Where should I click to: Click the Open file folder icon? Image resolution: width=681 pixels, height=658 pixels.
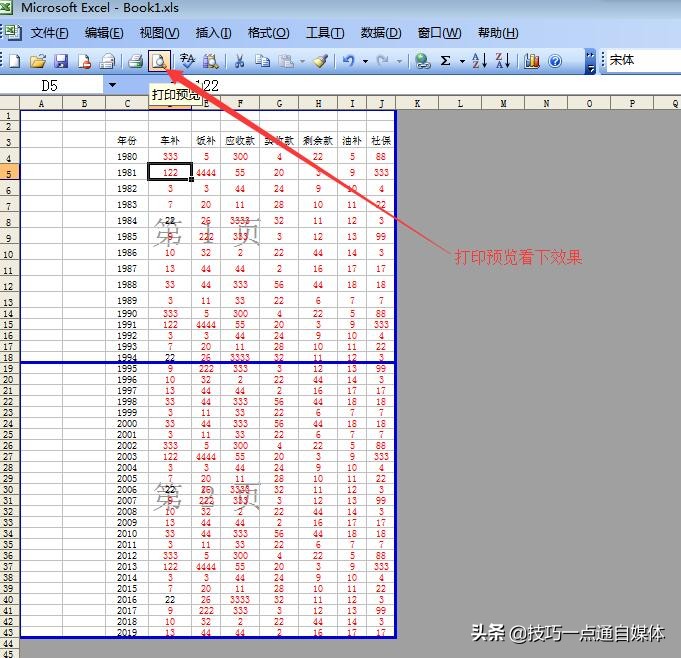(38, 61)
